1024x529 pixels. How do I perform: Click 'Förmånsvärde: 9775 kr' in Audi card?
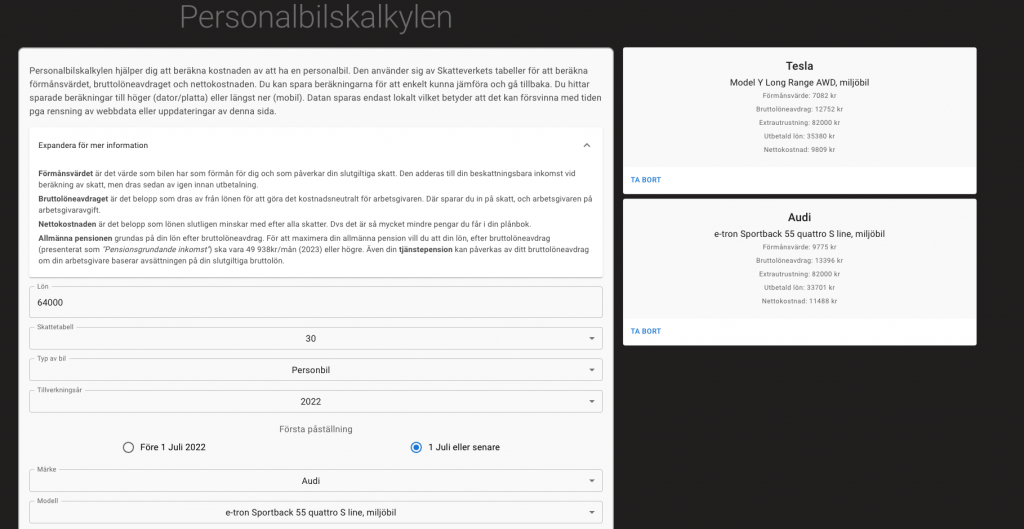pos(799,248)
